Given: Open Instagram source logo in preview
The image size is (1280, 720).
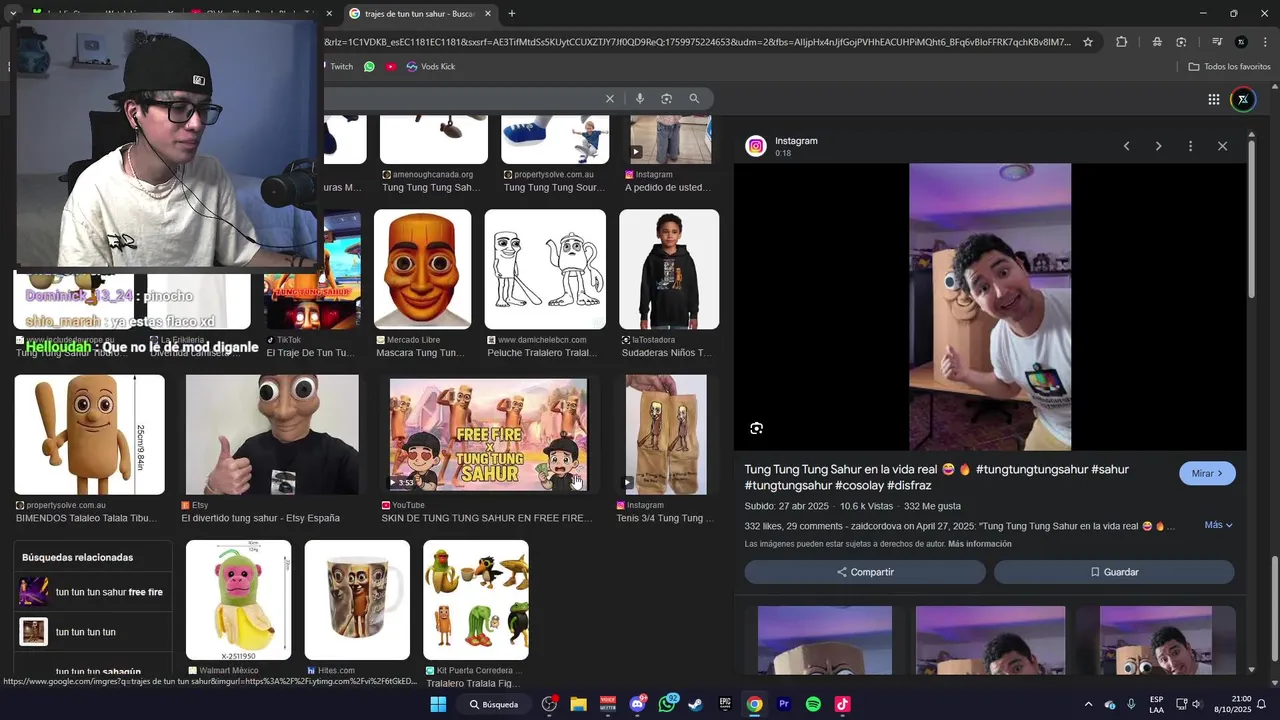Looking at the screenshot, I should (756, 146).
